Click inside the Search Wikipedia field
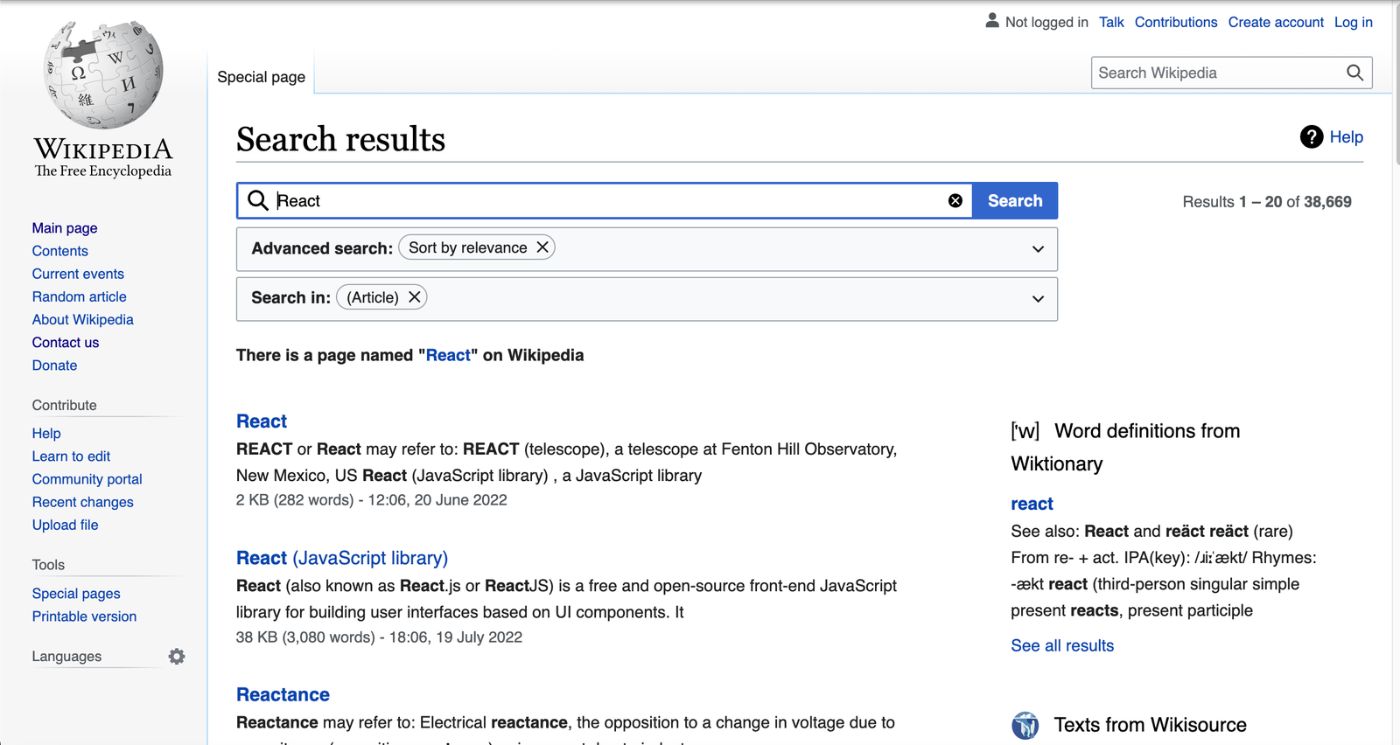The height and width of the screenshot is (745, 1400). [1215, 72]
